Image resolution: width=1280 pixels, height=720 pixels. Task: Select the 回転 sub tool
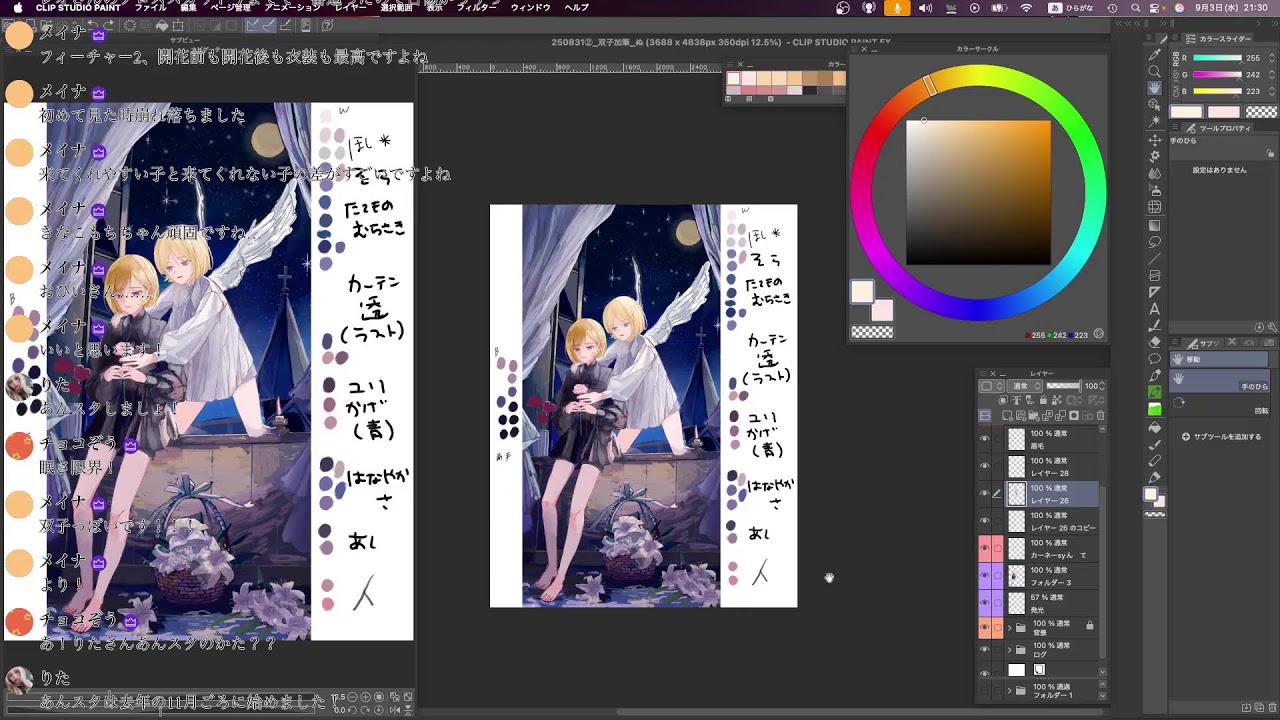point(1220,404)
